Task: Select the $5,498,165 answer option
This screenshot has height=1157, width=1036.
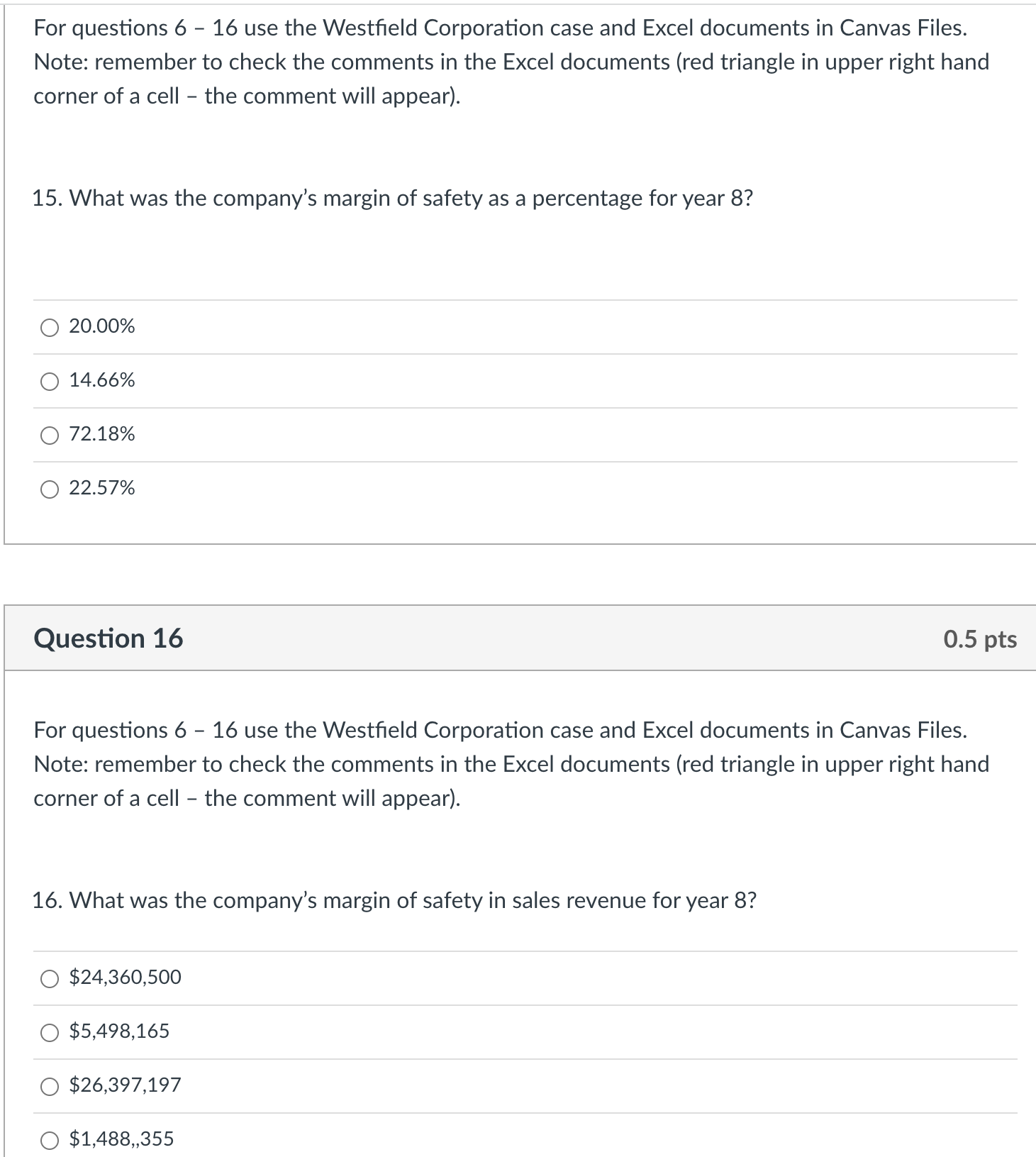Action: (x=48, y=1031)
